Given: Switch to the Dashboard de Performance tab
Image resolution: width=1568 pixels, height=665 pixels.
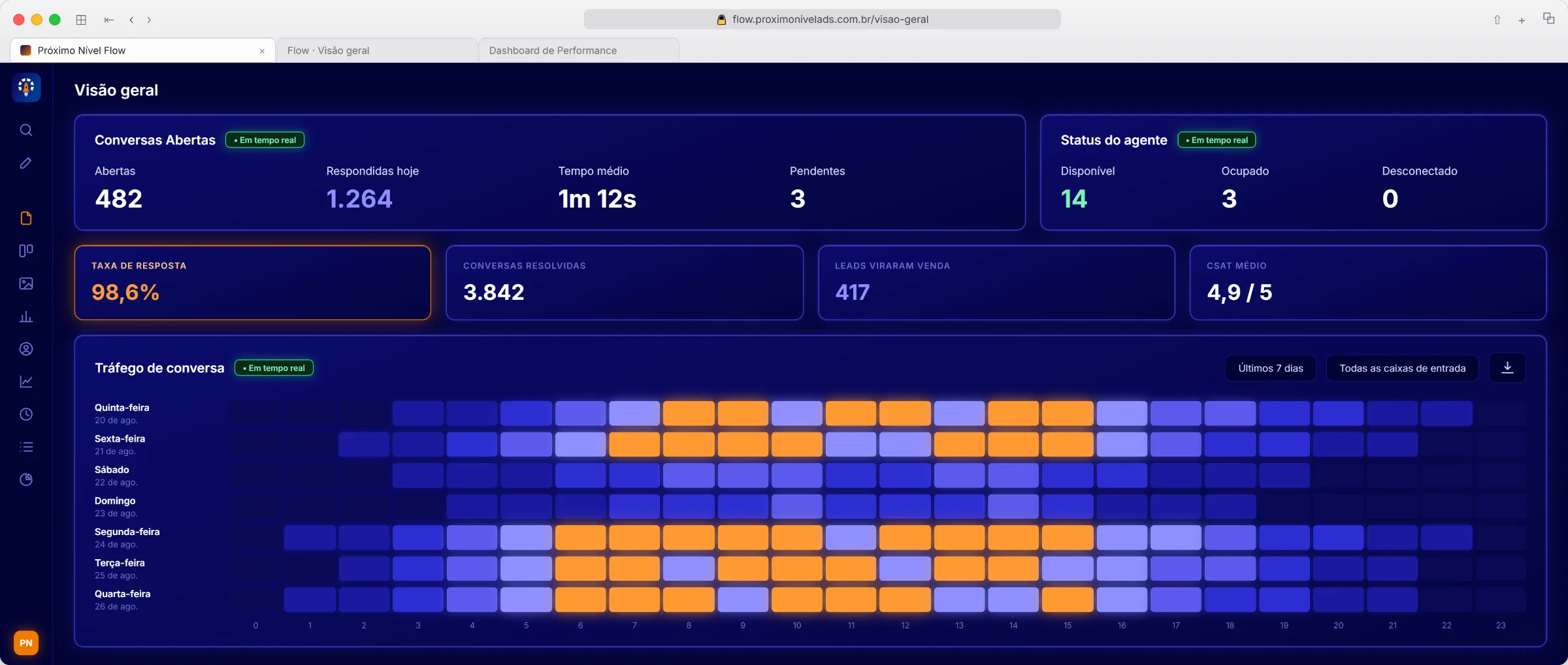Looking at the screenshot, I should click(578, 50).
